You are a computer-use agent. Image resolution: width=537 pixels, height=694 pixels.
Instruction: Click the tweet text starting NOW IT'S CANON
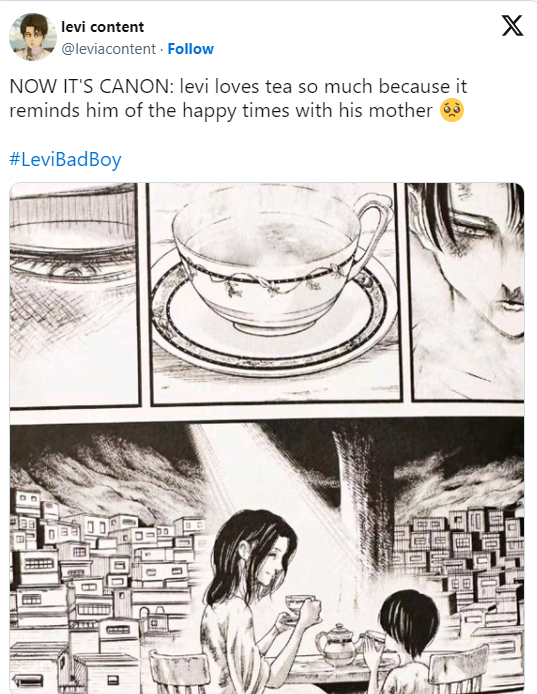(238, 98)
